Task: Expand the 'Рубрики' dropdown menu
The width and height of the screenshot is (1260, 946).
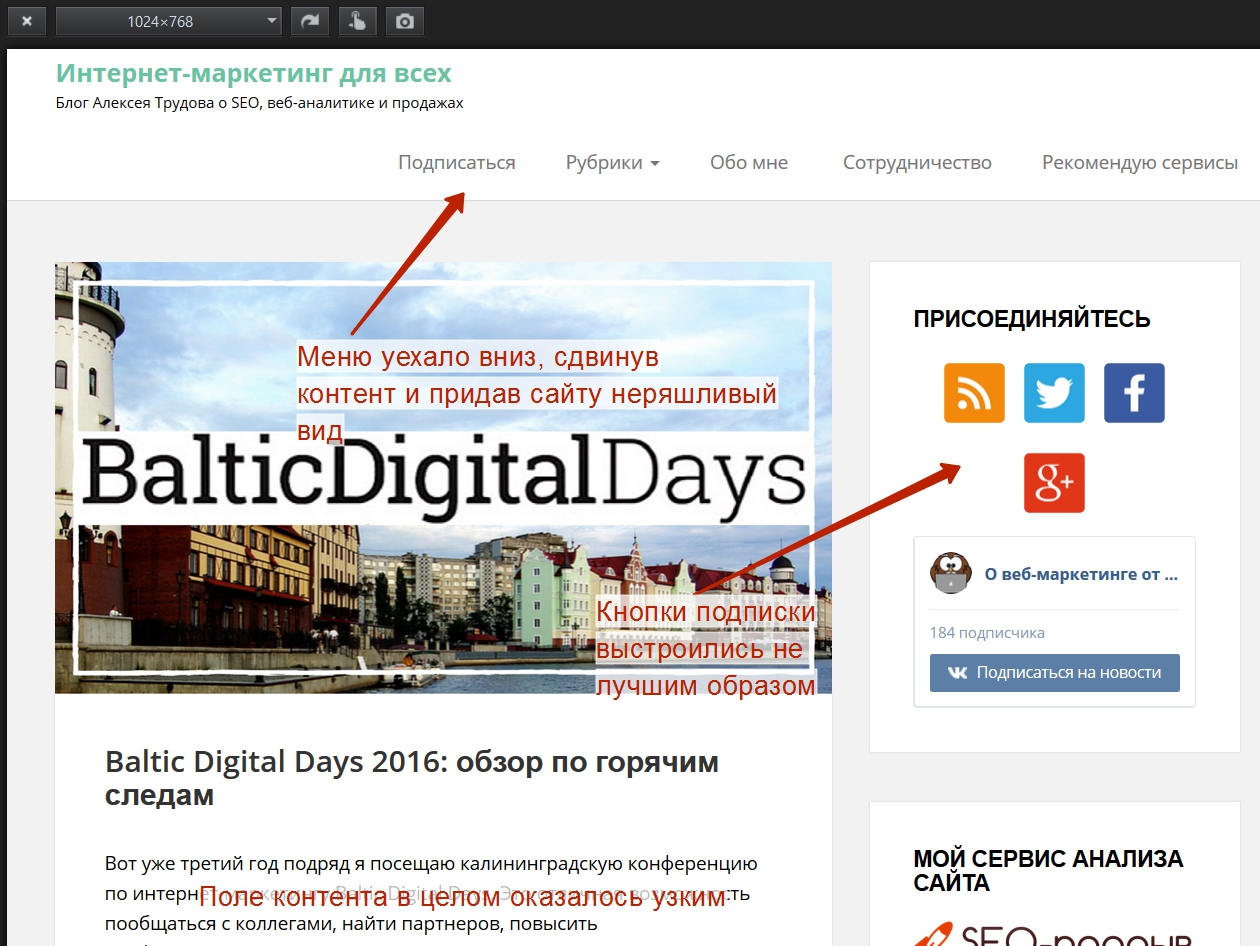Action: click(612, 162)
